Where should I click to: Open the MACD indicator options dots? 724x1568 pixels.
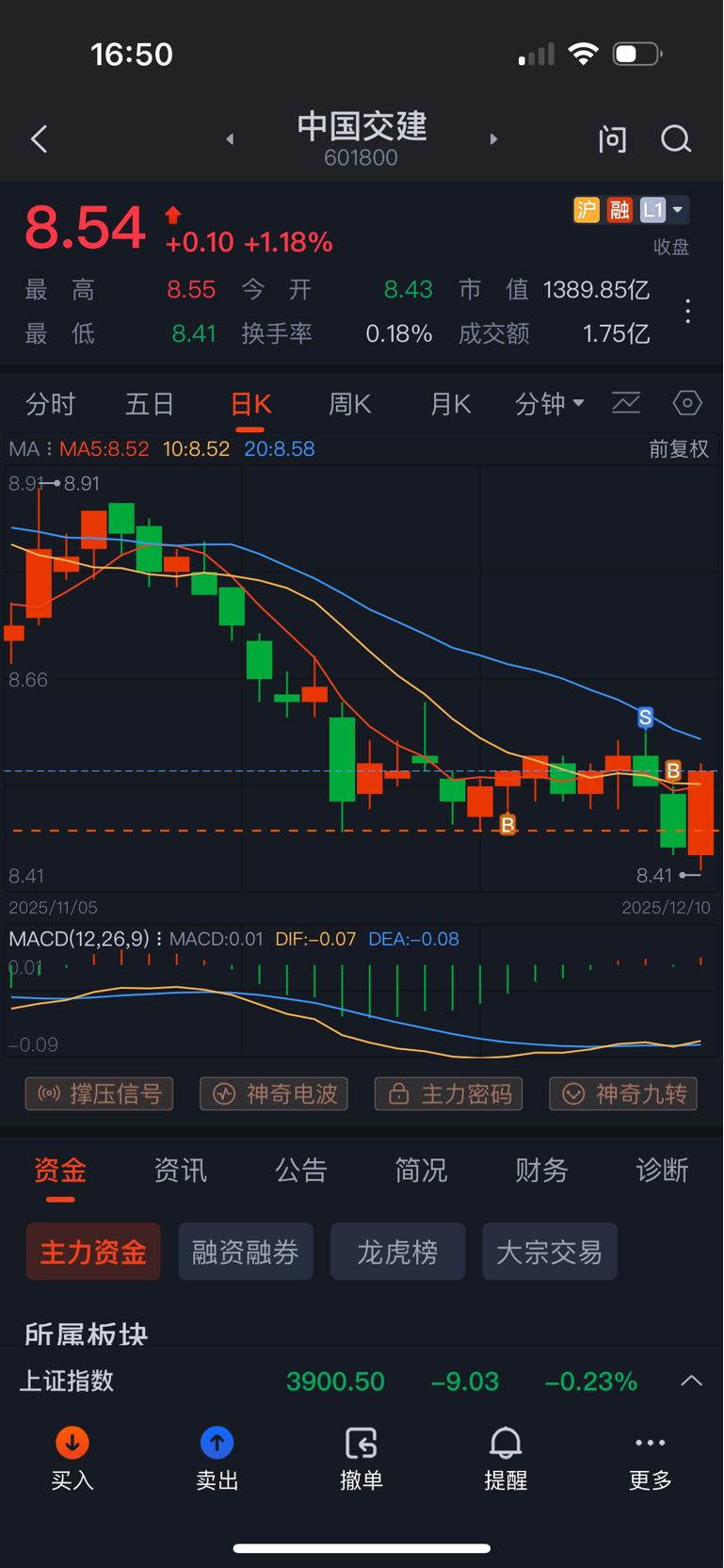click(159, 939)
